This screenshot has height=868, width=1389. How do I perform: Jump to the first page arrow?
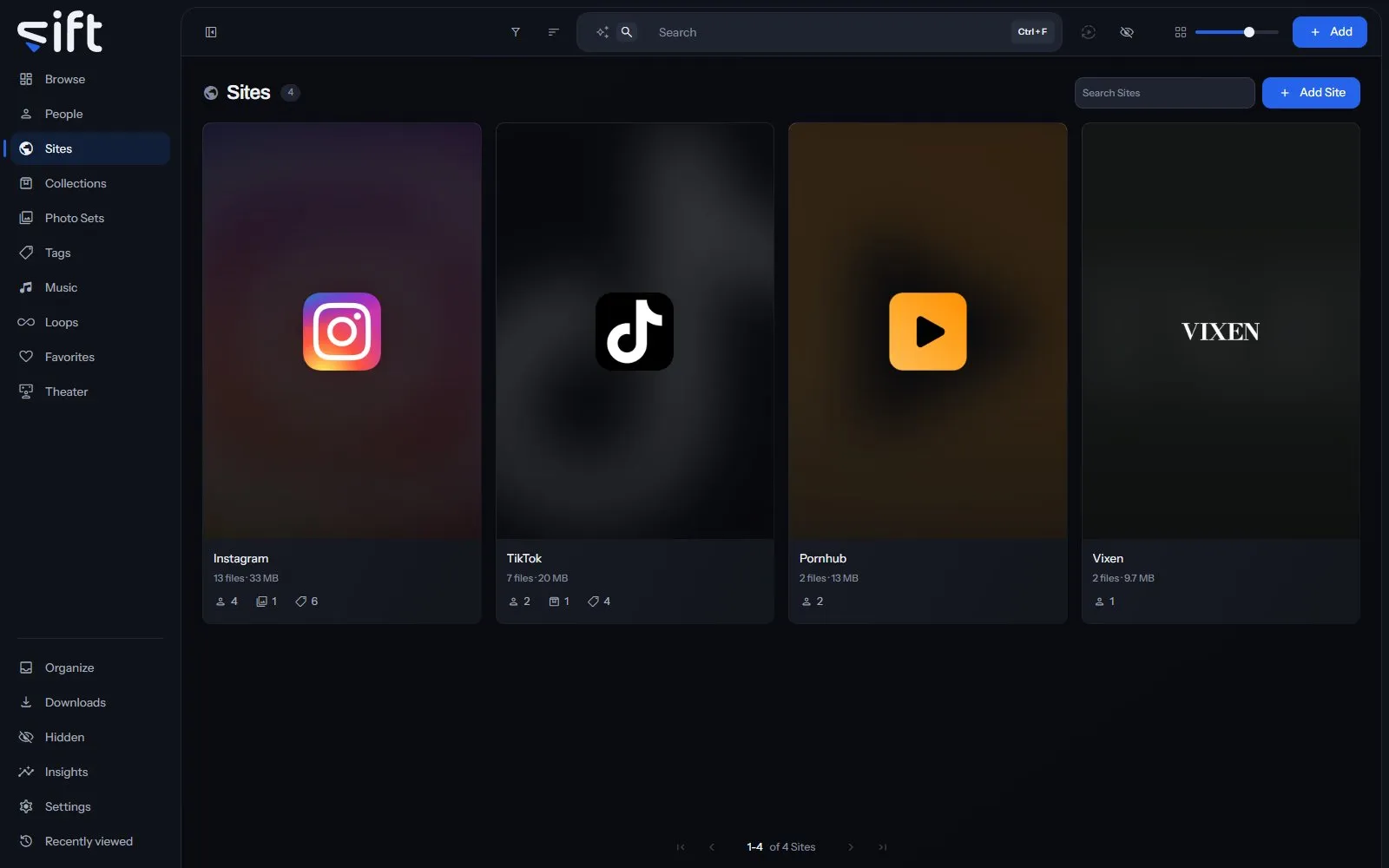click(681, 847)
